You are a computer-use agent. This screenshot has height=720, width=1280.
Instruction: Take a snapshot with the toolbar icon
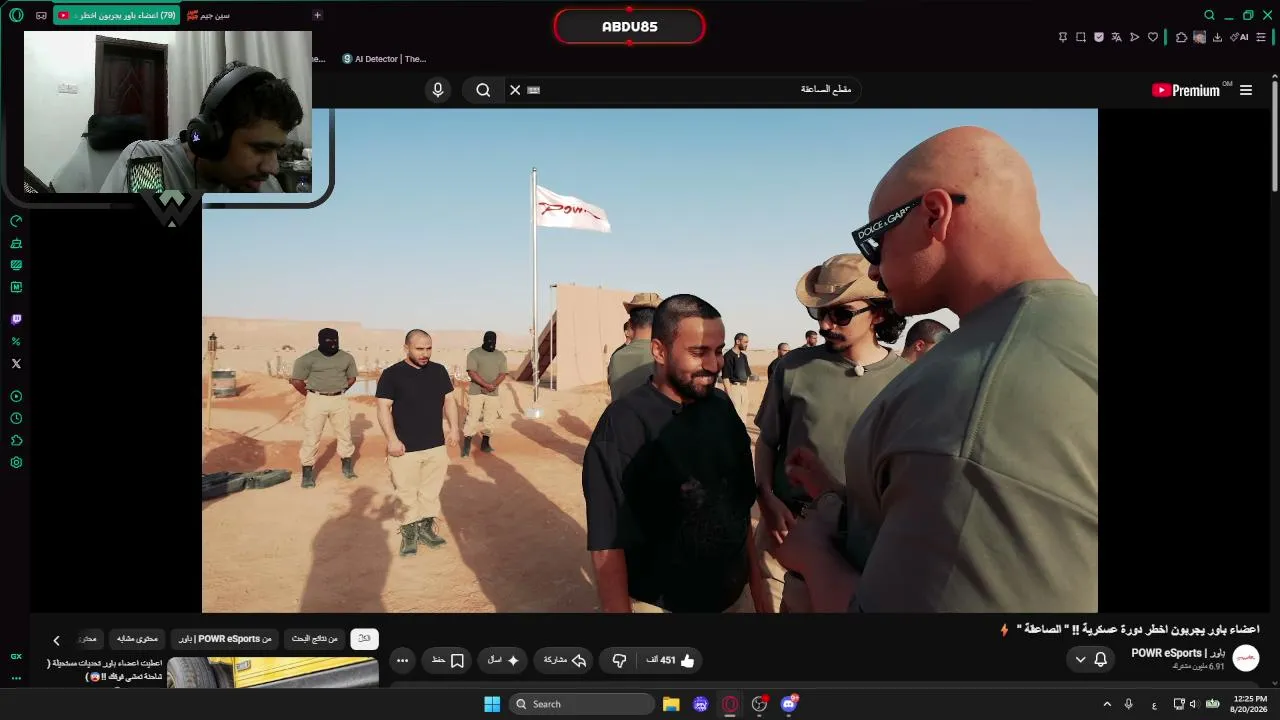1081,37
